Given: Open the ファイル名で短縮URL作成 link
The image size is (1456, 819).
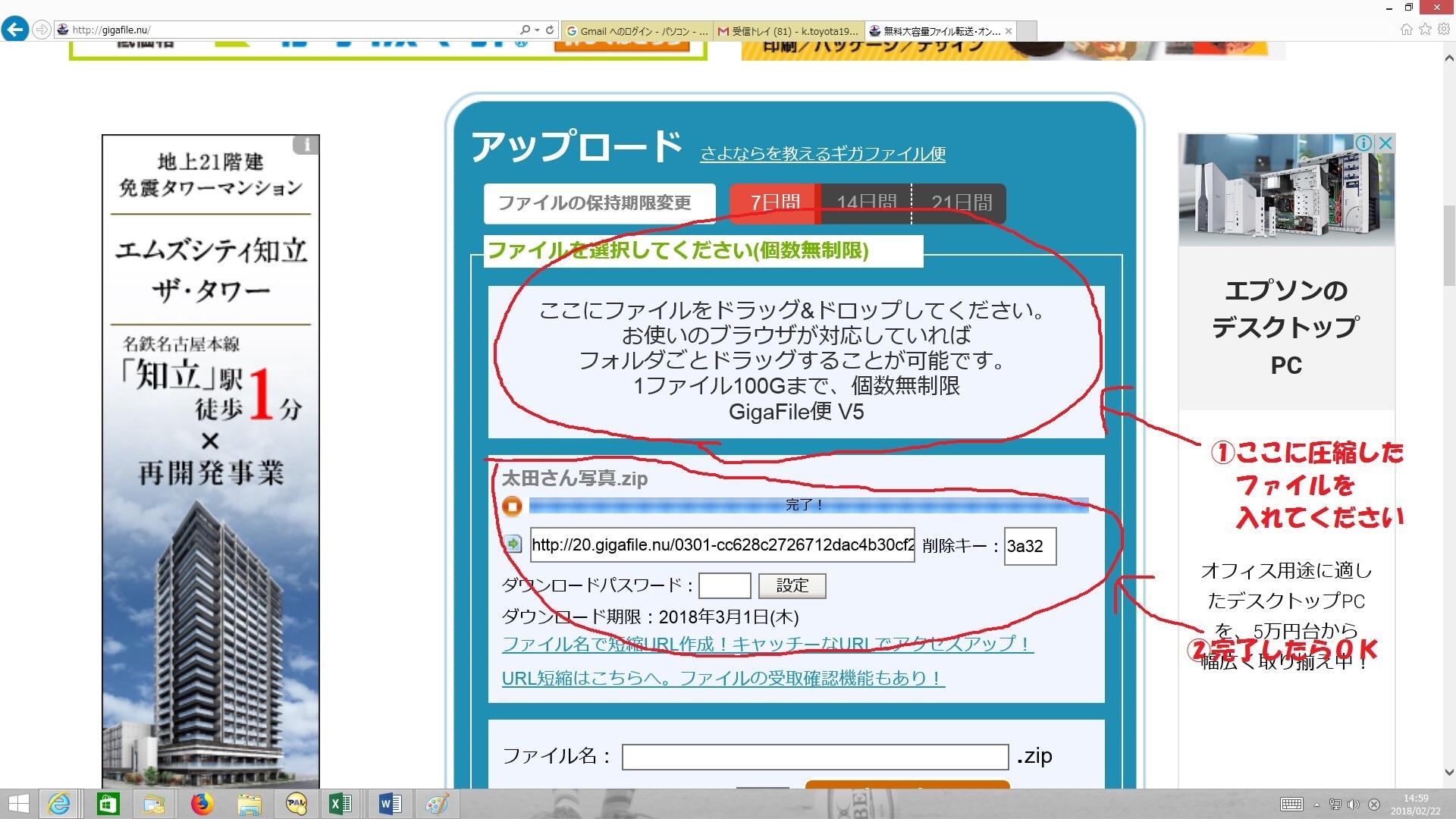Looking at the screenshot, I should (x=767, y=644).
